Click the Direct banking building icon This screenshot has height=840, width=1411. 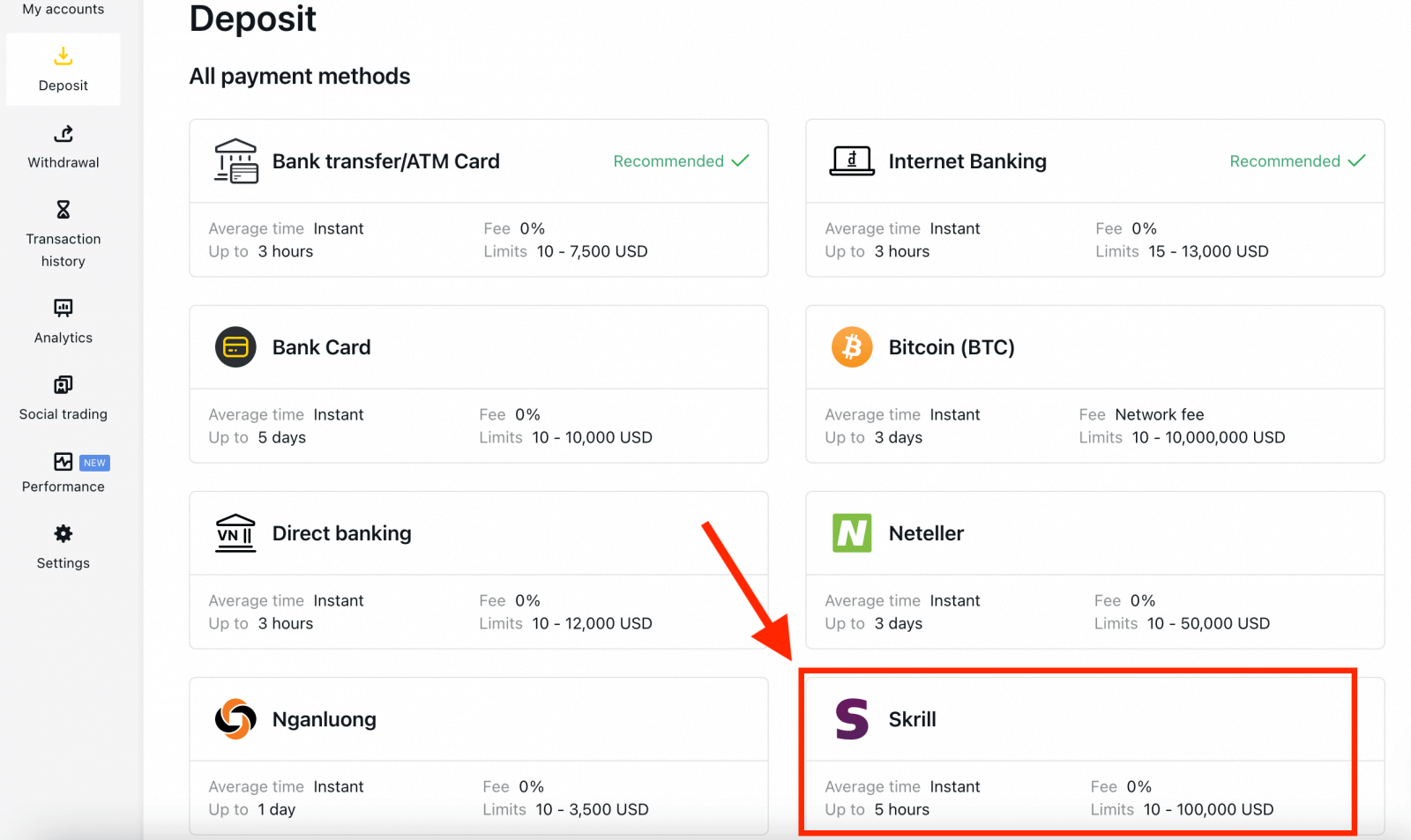pyautogui.click(x=235, y=533)
